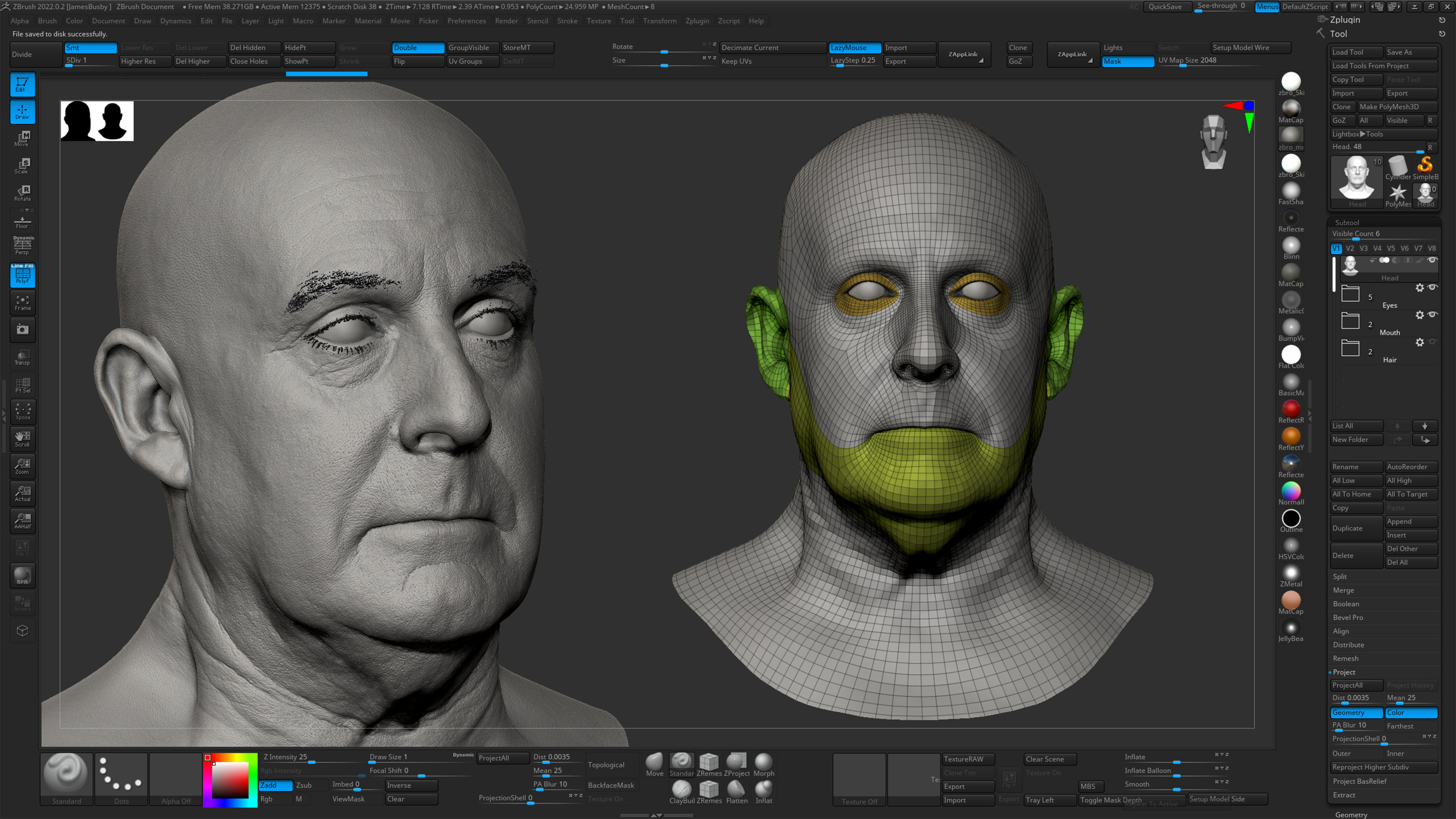Select the Move tool in left toolbar
1456x819 pixels.
click(x=23, y=138)
